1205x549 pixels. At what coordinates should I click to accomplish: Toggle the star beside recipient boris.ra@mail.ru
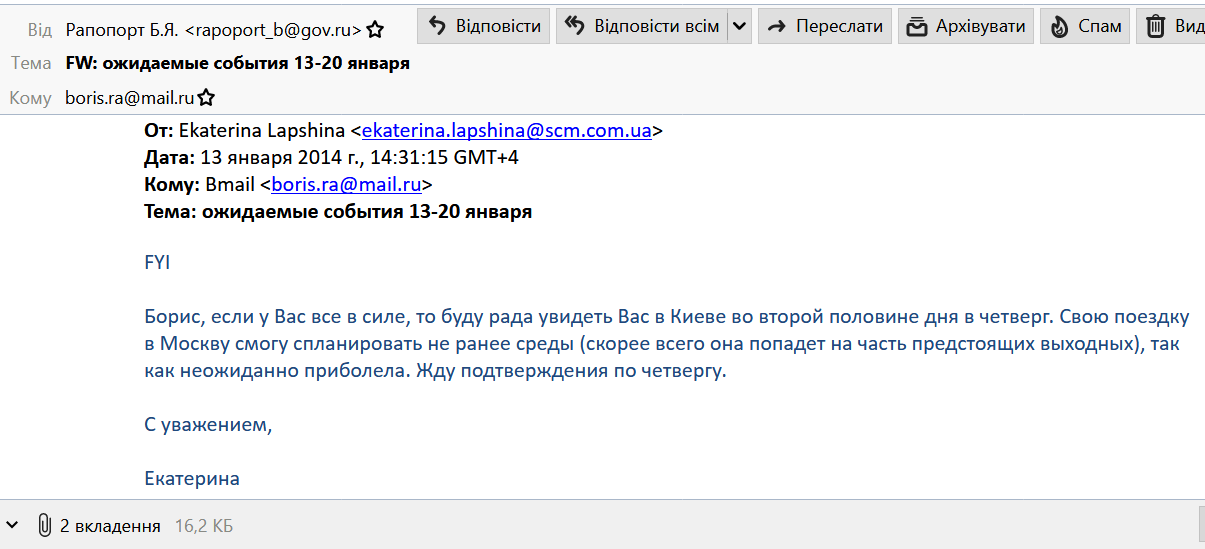[206, 98]
